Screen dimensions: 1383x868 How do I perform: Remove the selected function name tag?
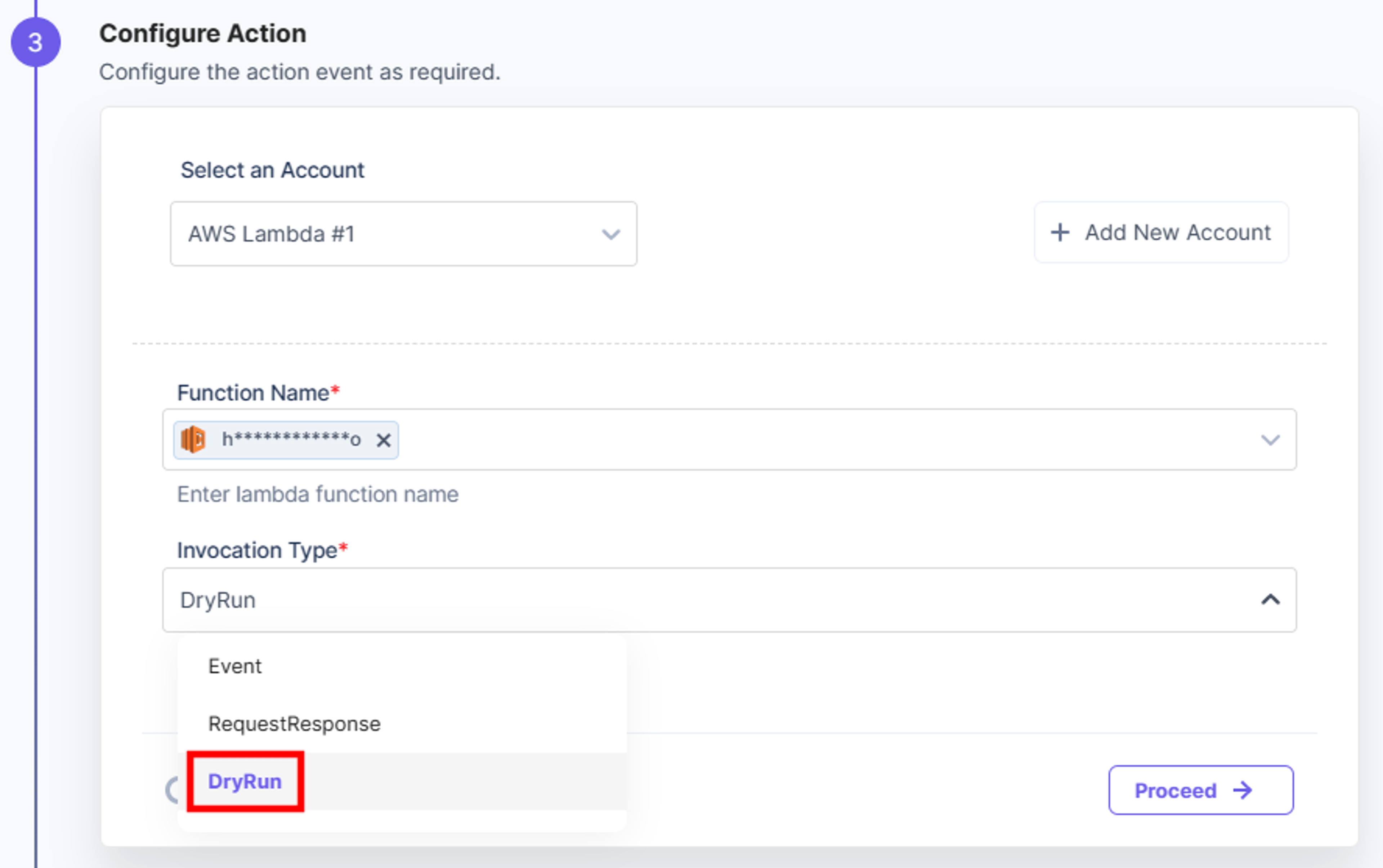tap(383, 440)
